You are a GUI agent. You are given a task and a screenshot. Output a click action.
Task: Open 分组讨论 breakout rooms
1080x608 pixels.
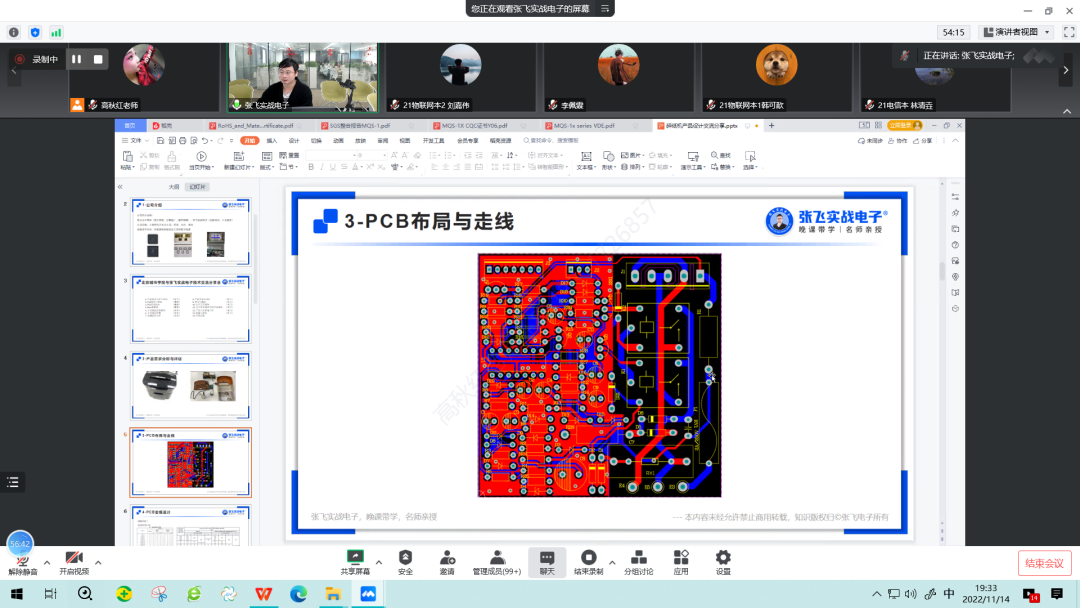tap(638, 558)
